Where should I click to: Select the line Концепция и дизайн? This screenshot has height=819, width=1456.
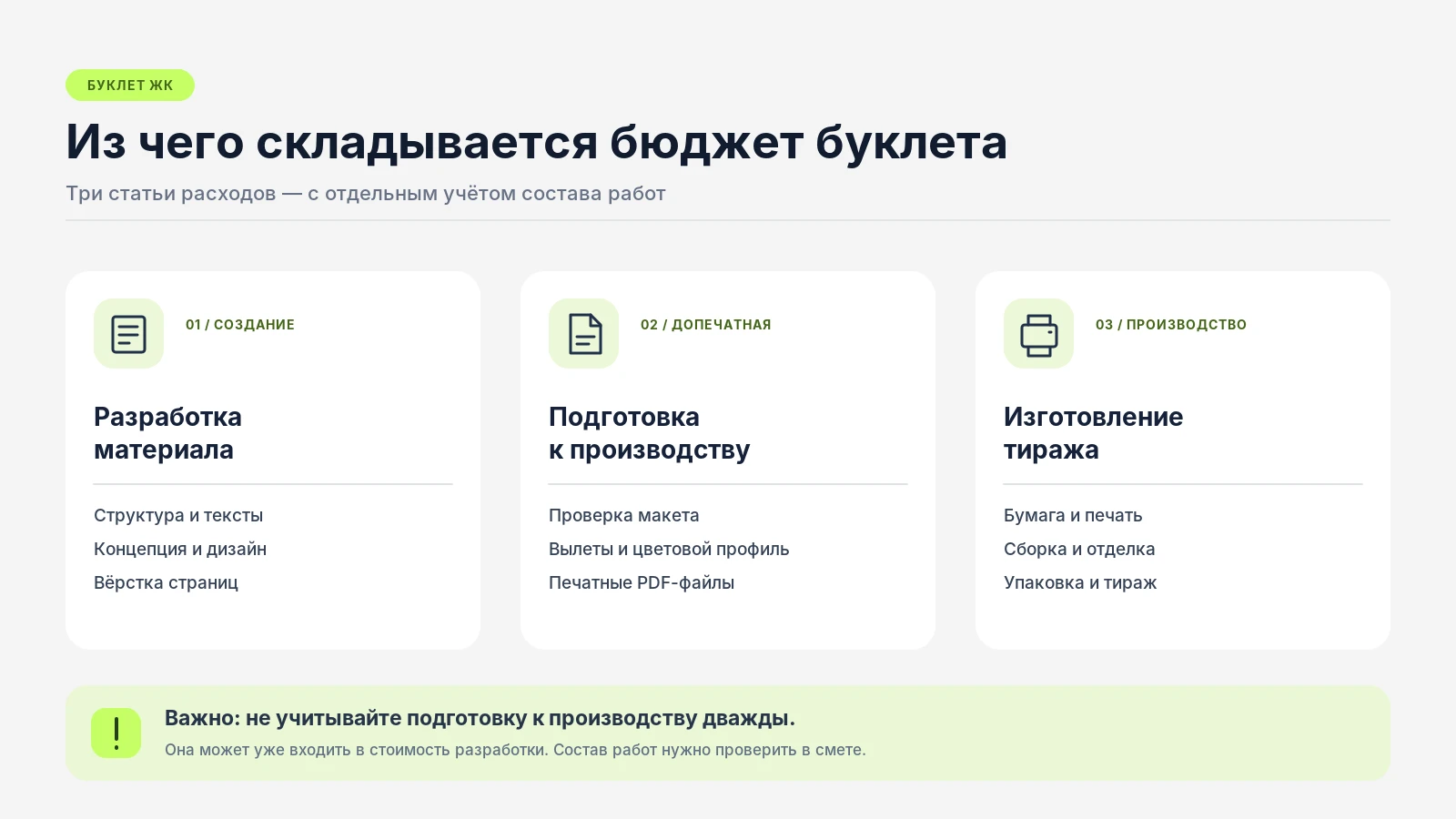coord(180,549)
